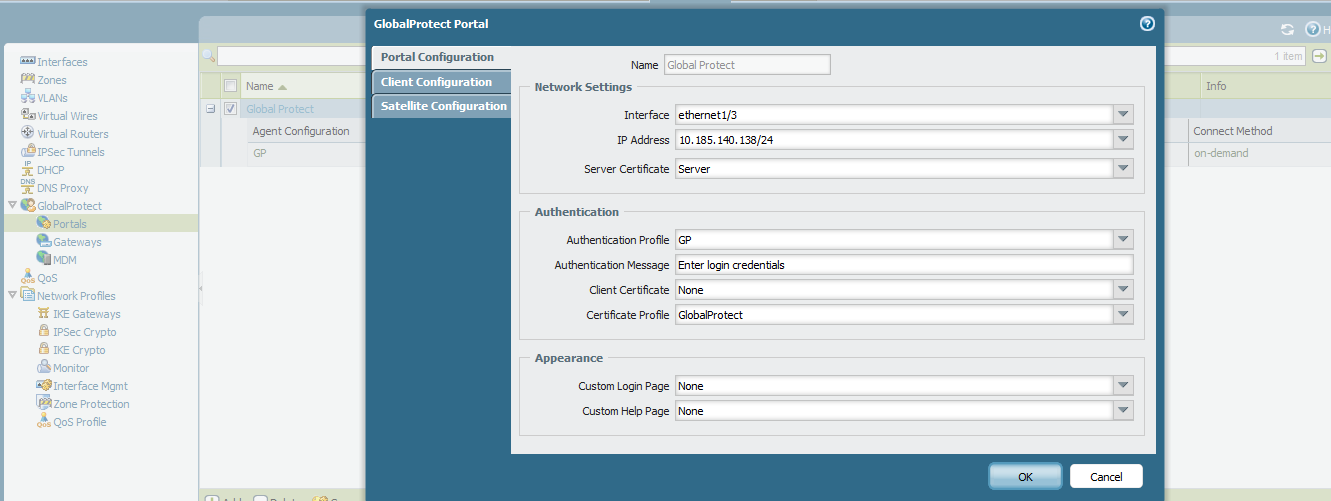The width and height of the screenshot is (1331, 501).
Task: Switch to the Client Configuration tab
Action: click(437, 82)
